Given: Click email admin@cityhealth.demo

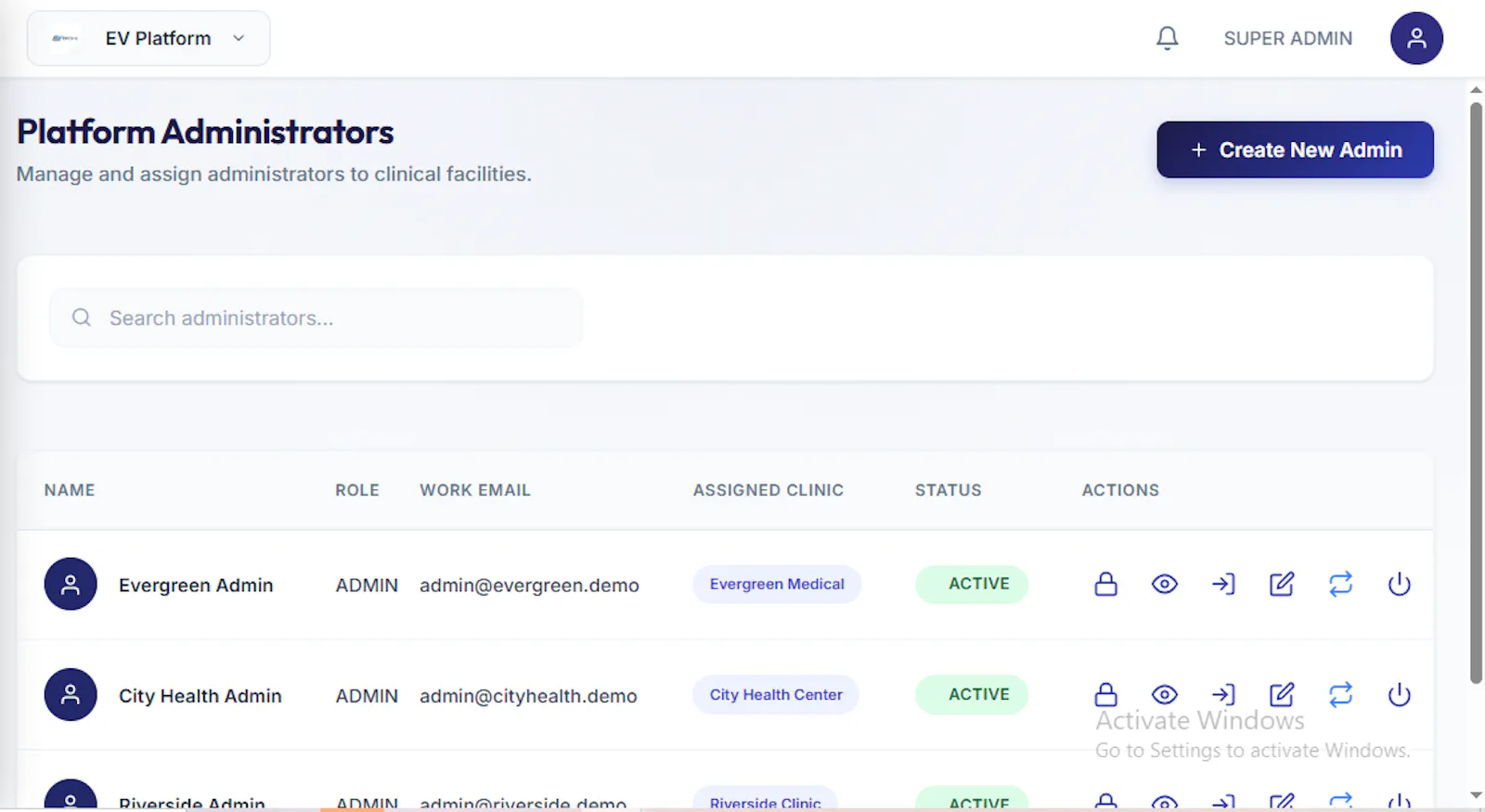Looking at the screenshot, I should pos(528,696).
